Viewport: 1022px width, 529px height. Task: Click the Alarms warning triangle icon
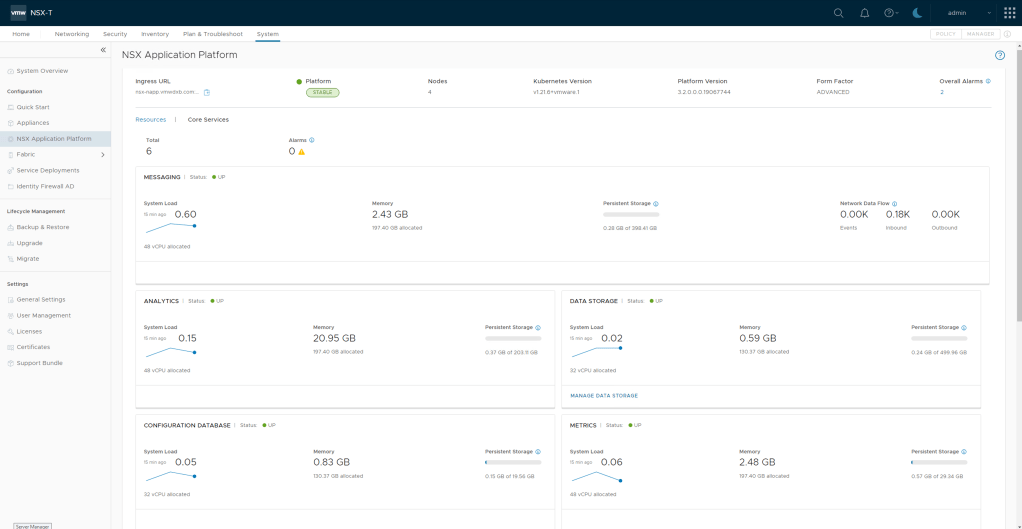click(301, 152)
